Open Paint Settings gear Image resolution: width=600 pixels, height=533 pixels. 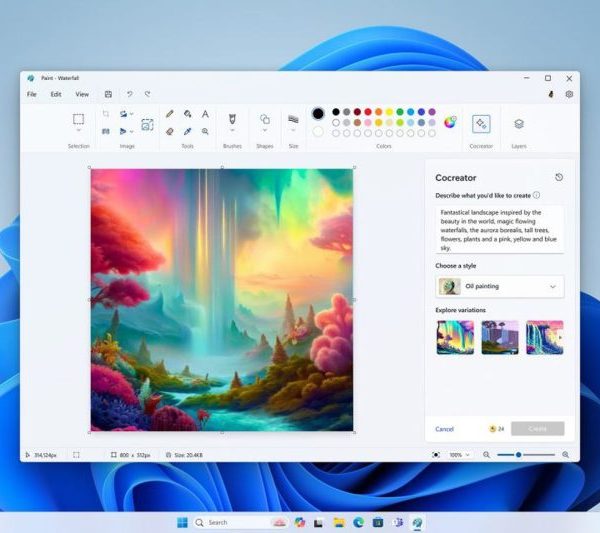569,94
